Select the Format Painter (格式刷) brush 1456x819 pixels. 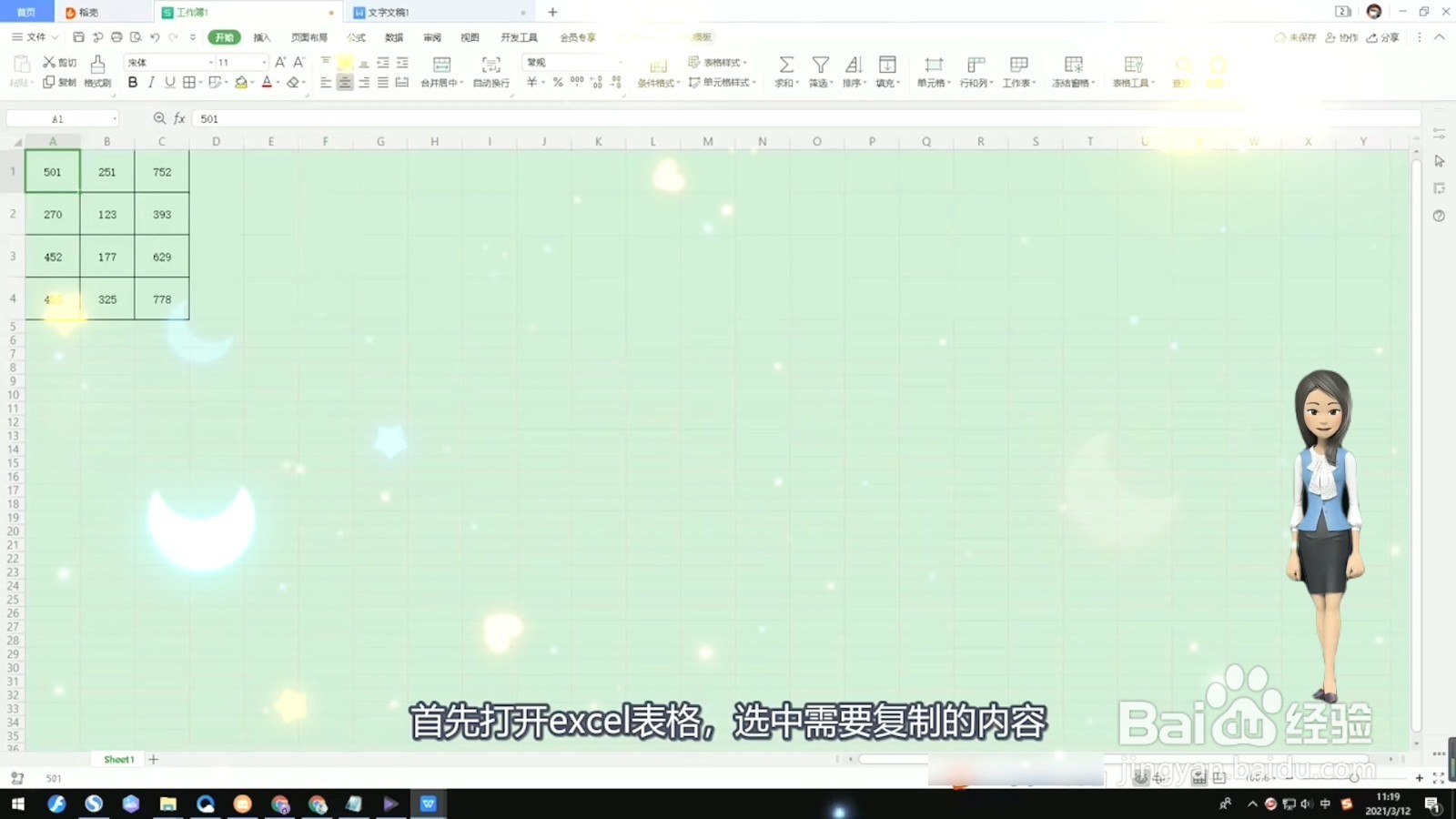[97, 70]
